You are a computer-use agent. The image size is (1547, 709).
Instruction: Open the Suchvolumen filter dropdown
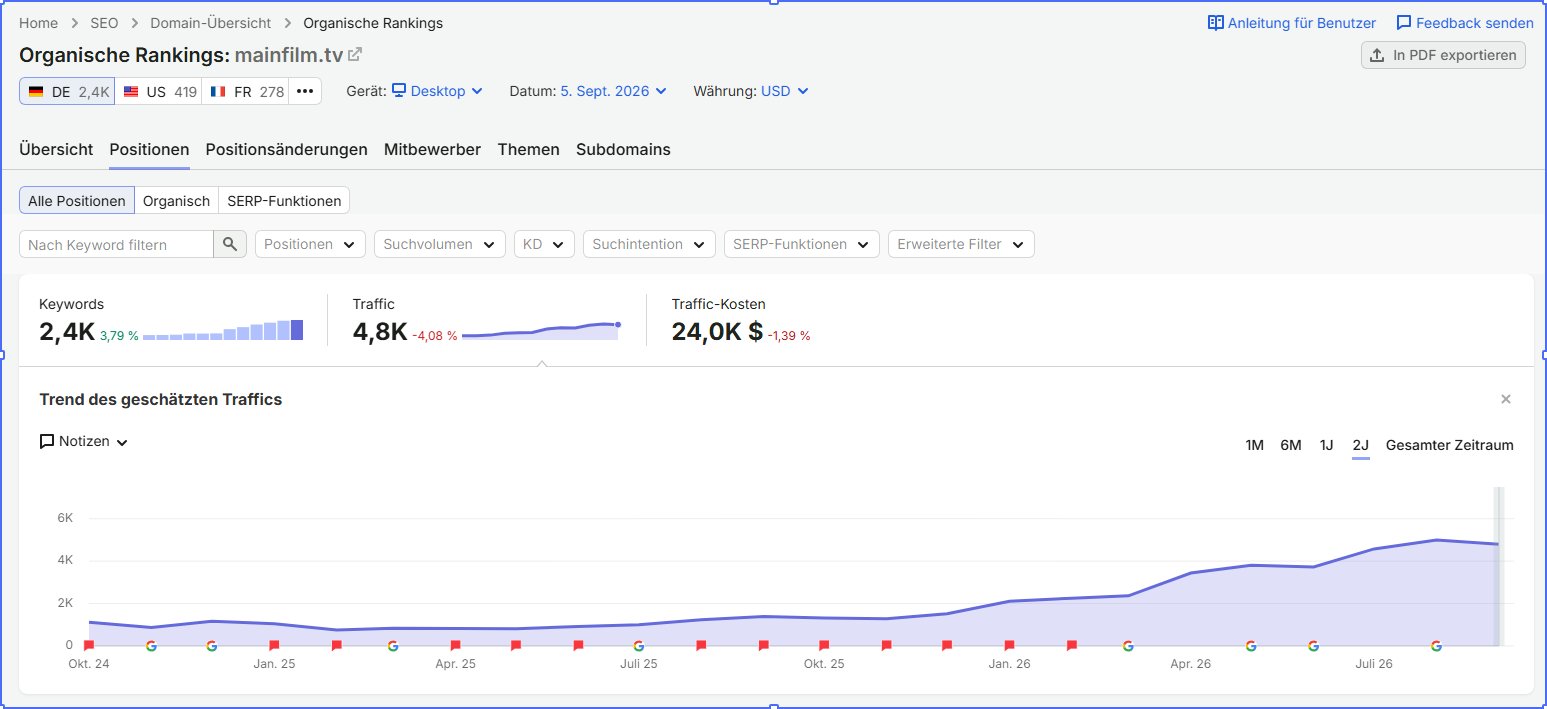[x=439, y=244]
